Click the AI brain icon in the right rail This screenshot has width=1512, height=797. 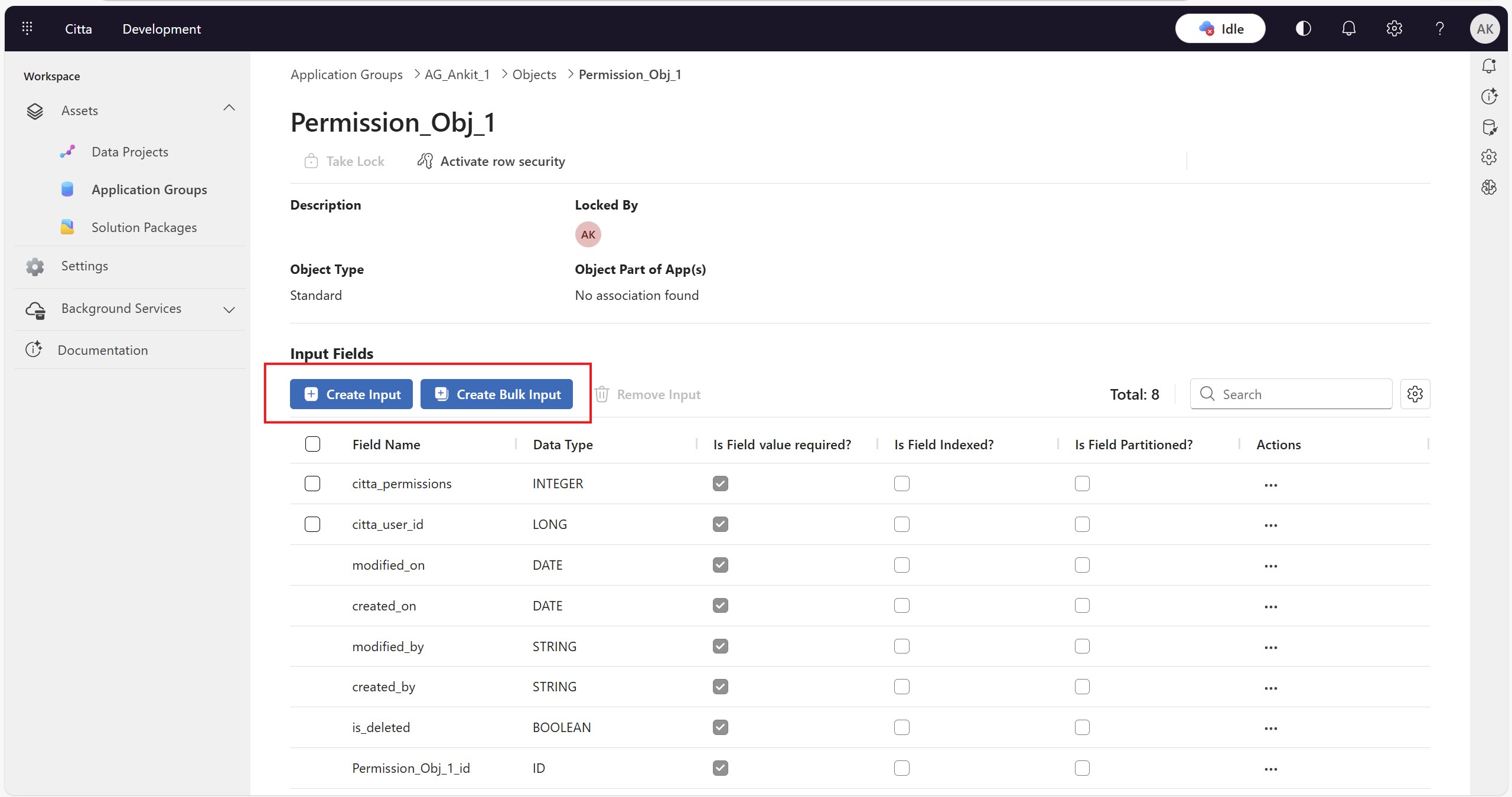click(1488, 187)
